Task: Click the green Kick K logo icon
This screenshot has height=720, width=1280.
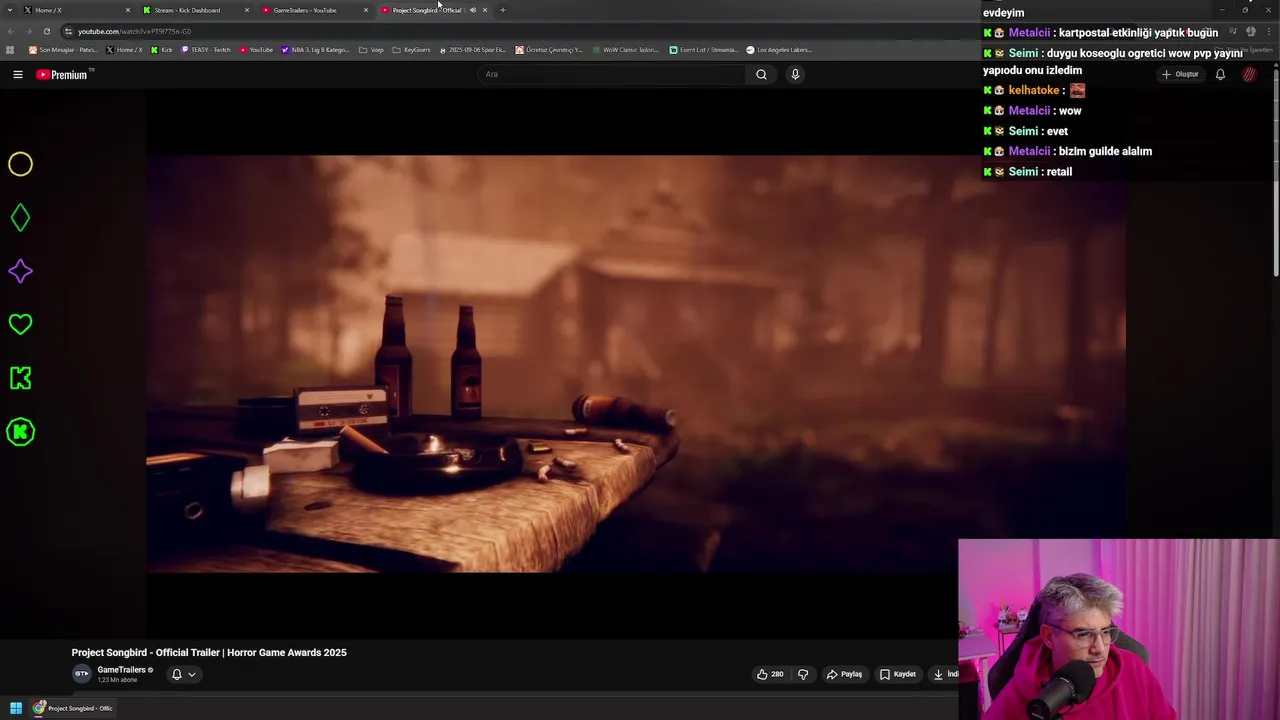Action: tap(20, 378)
